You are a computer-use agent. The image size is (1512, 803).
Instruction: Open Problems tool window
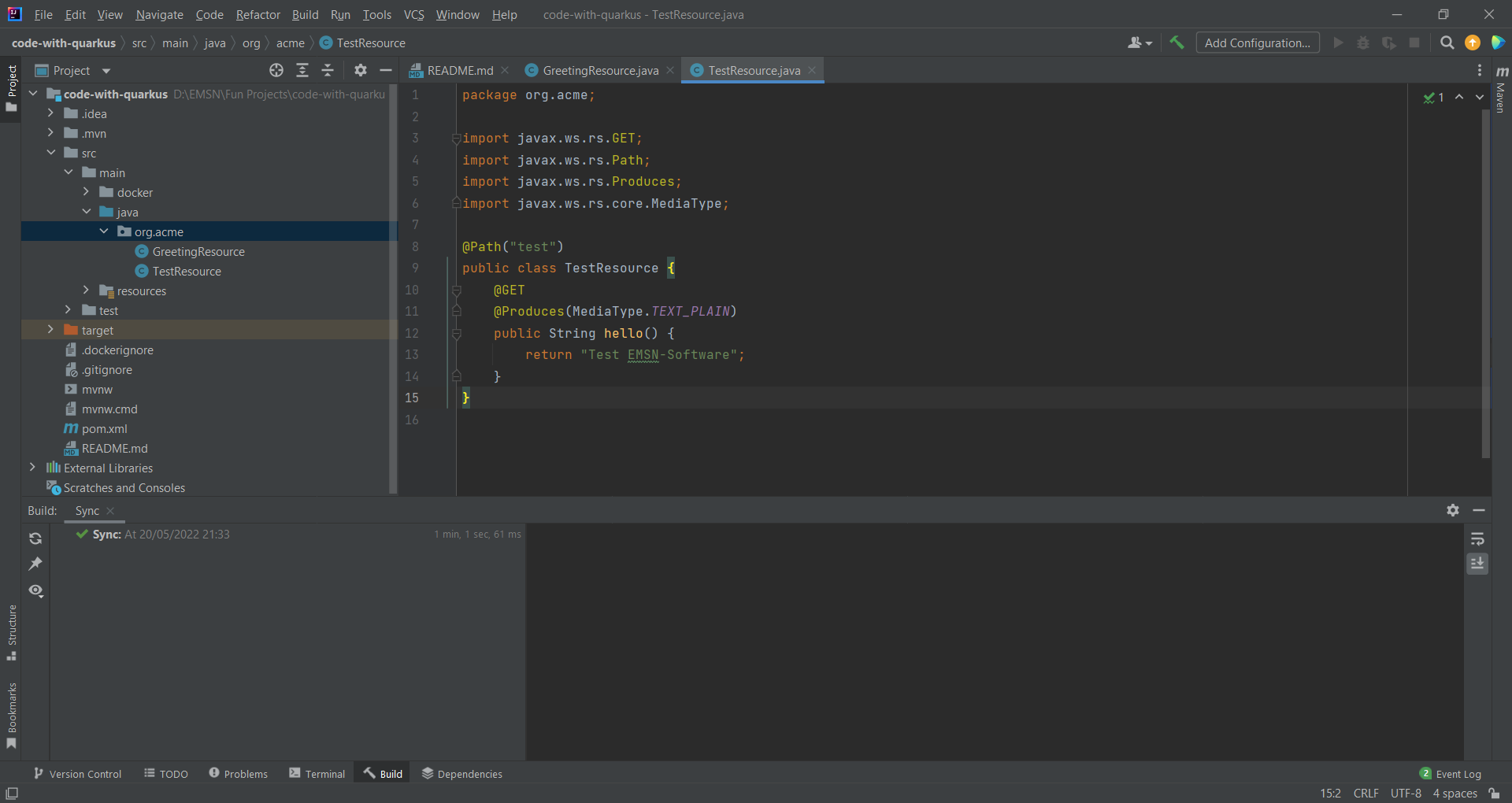point(238,774)
